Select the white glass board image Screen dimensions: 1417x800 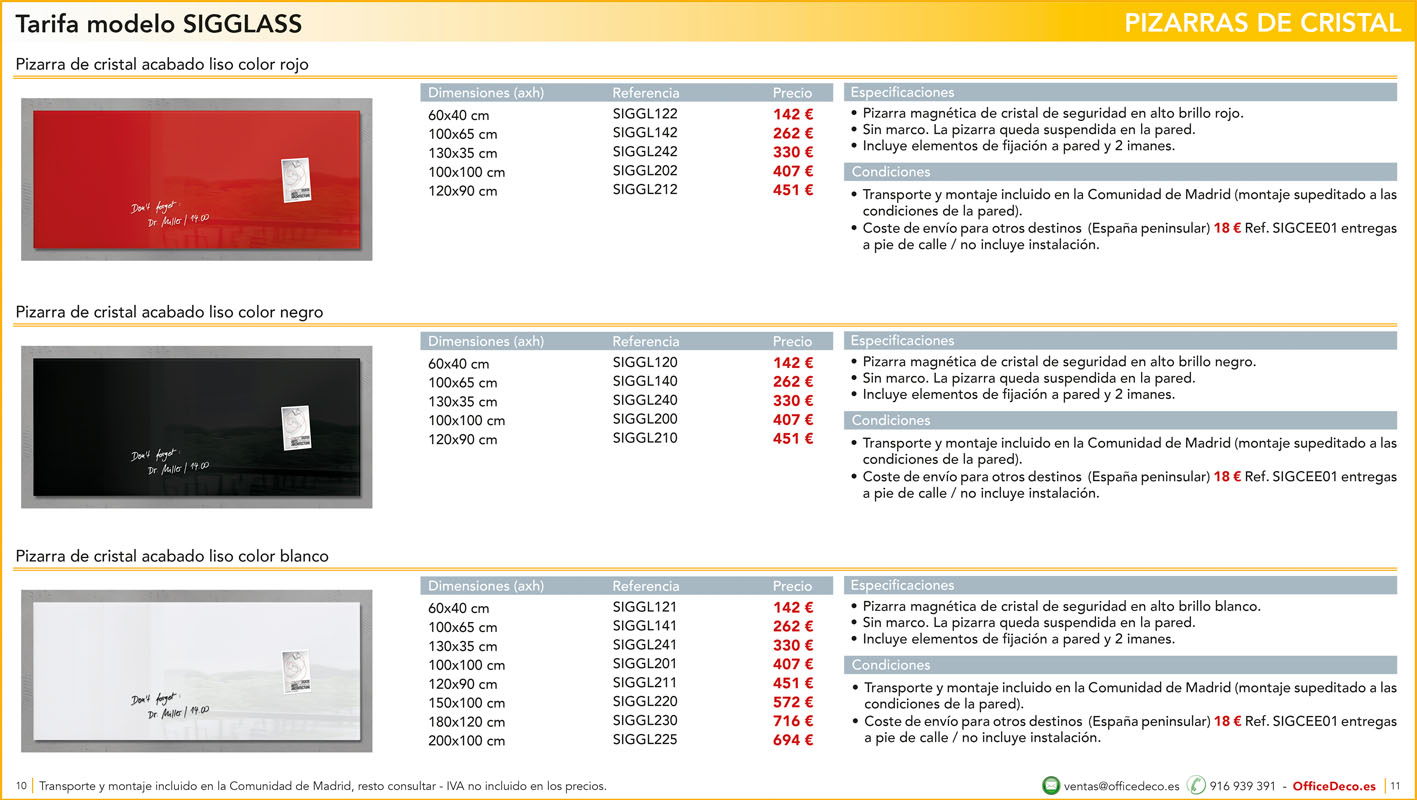click(197, 671)
